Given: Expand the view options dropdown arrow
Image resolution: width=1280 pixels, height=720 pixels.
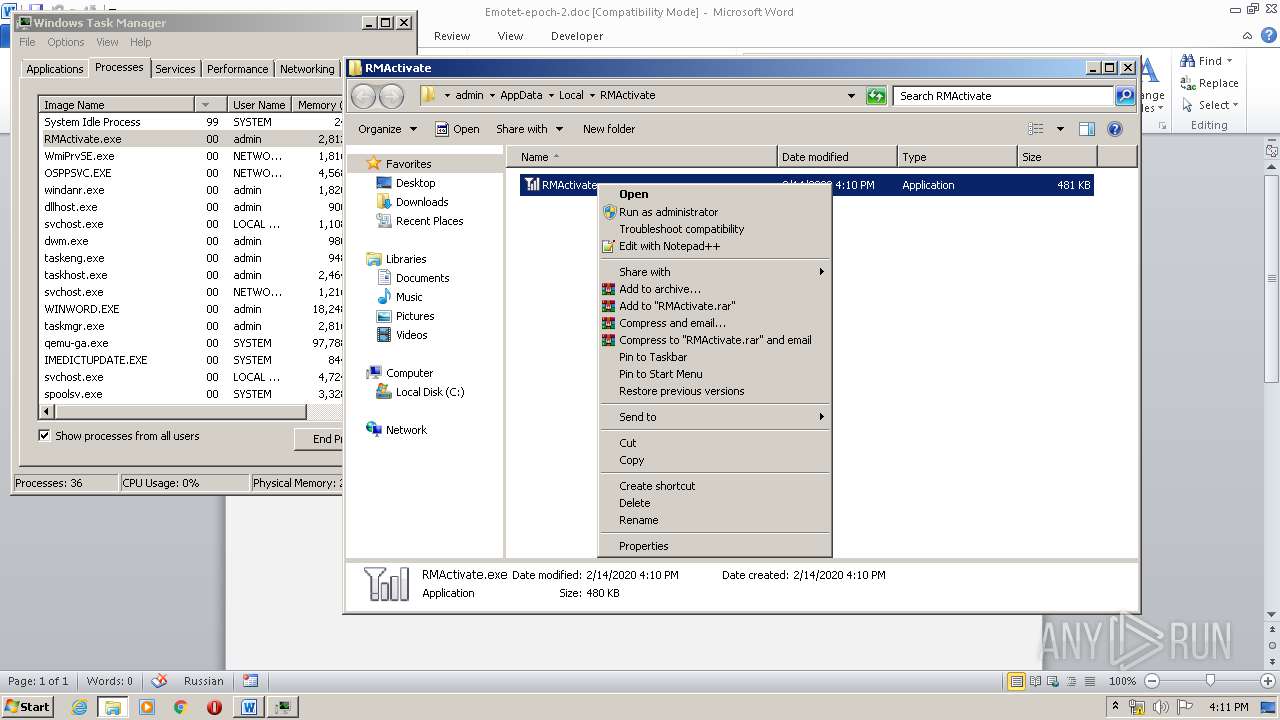Looking at the screenshot, I should pyautogui.click(x=1060, y=129).
